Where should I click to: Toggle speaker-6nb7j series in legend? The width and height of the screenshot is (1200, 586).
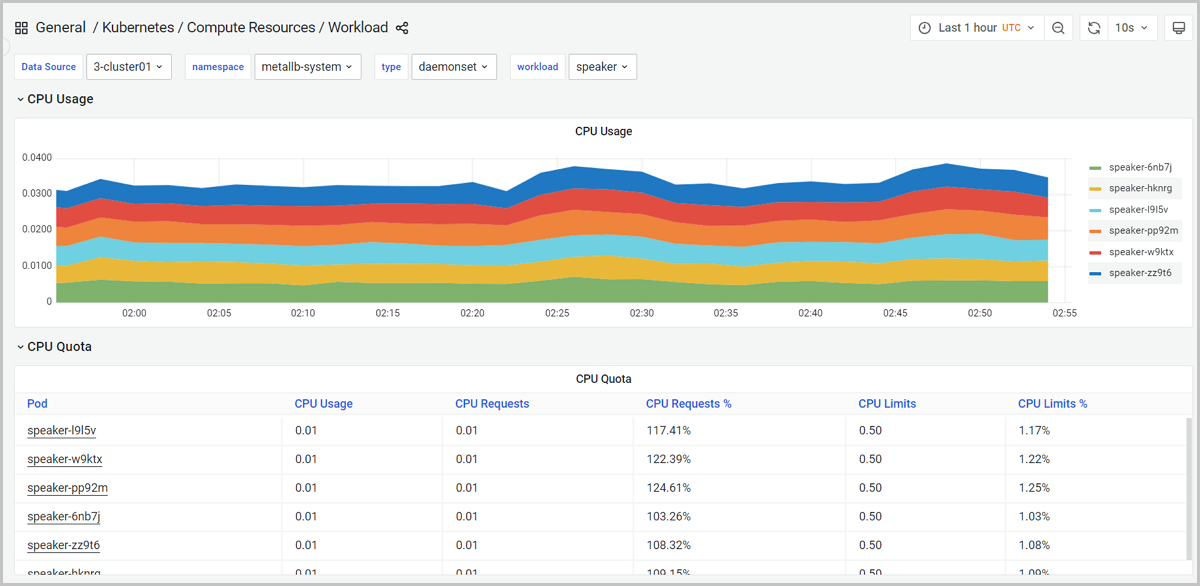1140,167
